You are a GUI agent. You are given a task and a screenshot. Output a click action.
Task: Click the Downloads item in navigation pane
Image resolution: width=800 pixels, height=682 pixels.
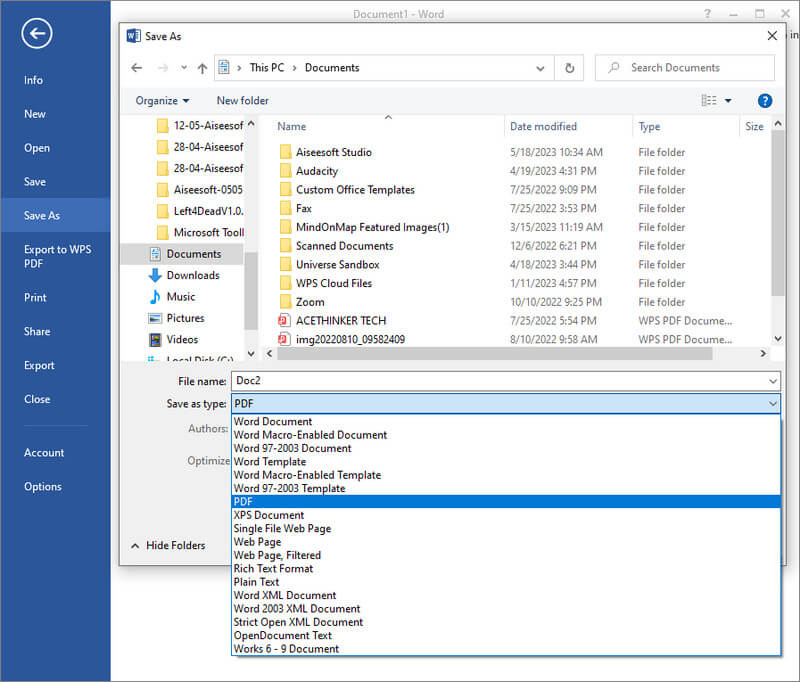[x=192, y=275]
